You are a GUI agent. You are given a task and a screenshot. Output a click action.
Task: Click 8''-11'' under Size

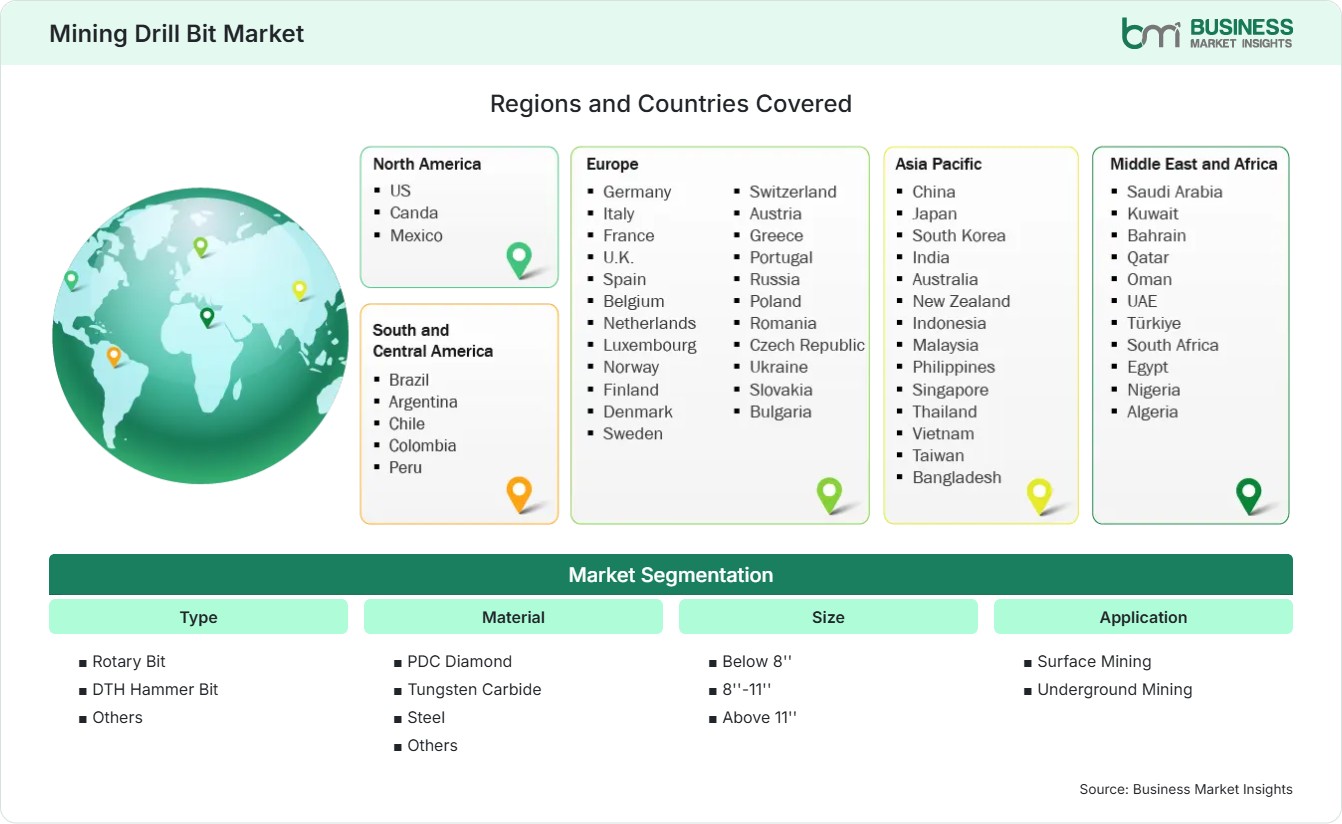coord(747,689)
